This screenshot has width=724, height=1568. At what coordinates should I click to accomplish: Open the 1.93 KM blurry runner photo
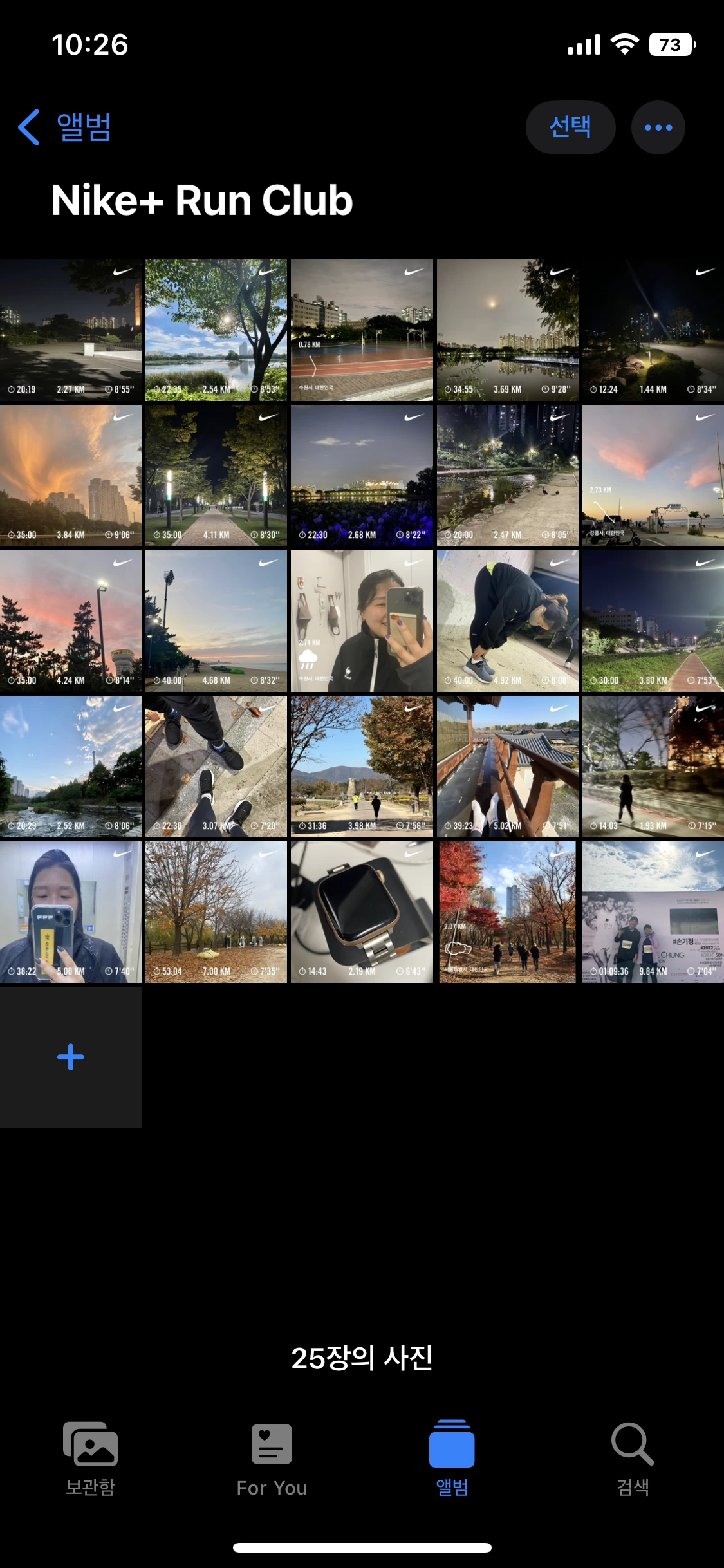point(653,767)
